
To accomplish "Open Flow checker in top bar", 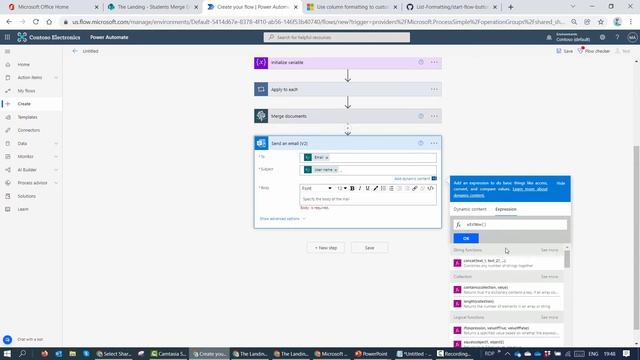I will click(x=594, y=51).
